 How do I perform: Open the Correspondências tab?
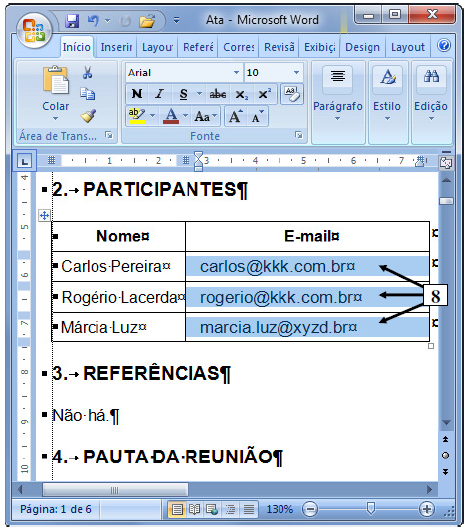[x=239, y=47]
